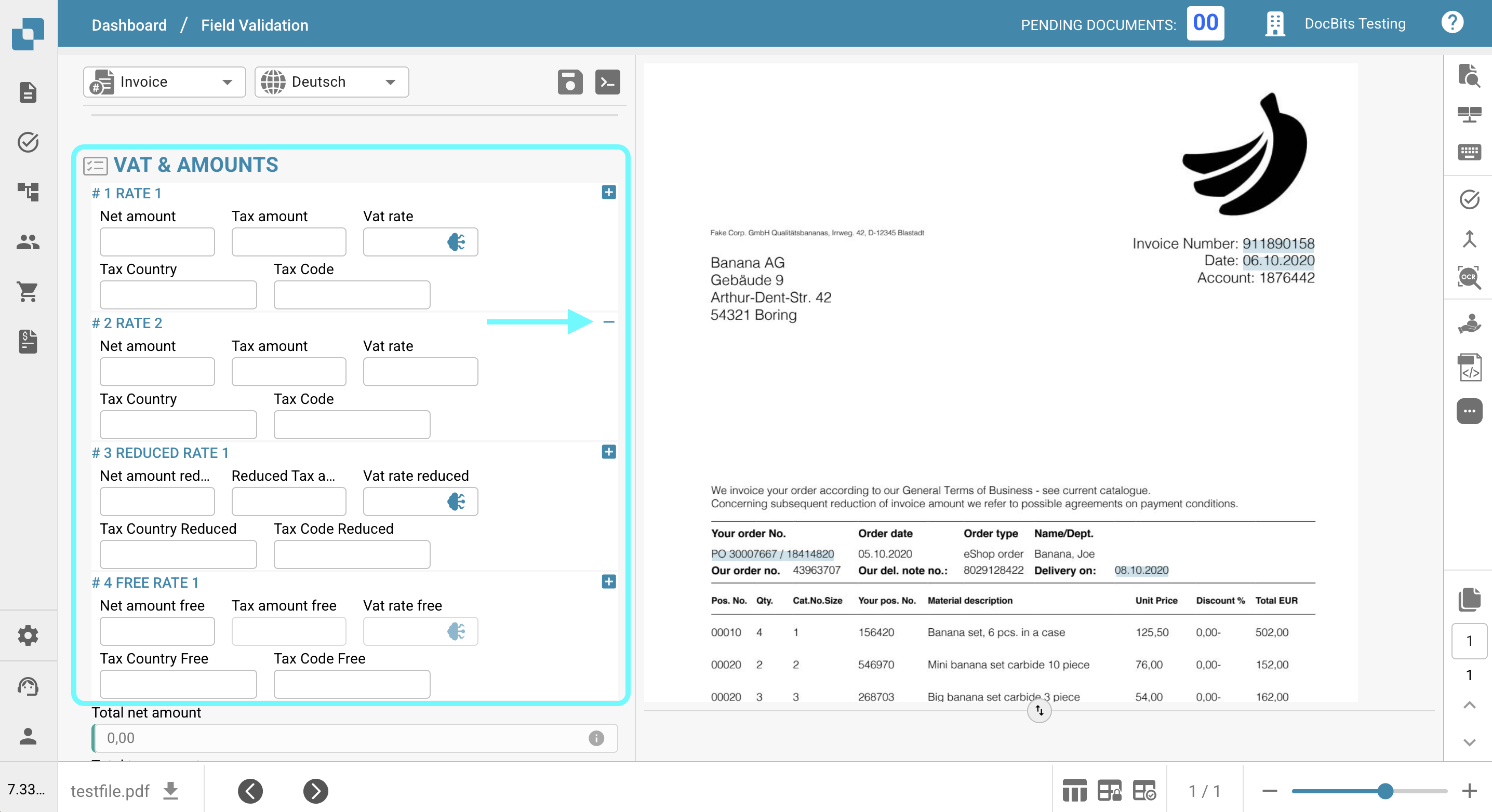Go to Dashboard breadcrumb
Viewport: 1492px width, 812px height.
[x=129, y=25]
